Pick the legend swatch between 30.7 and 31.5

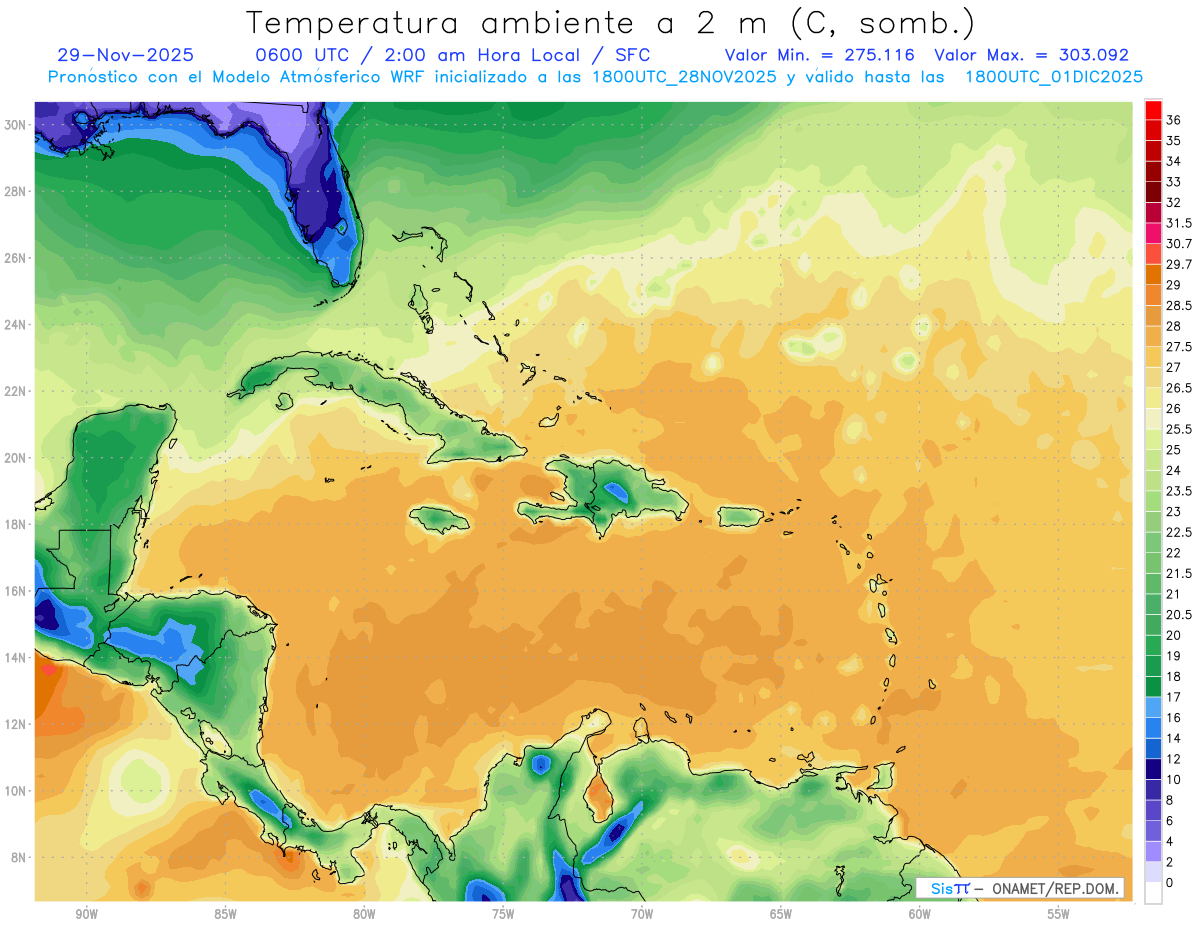[x=1153, y=232]
